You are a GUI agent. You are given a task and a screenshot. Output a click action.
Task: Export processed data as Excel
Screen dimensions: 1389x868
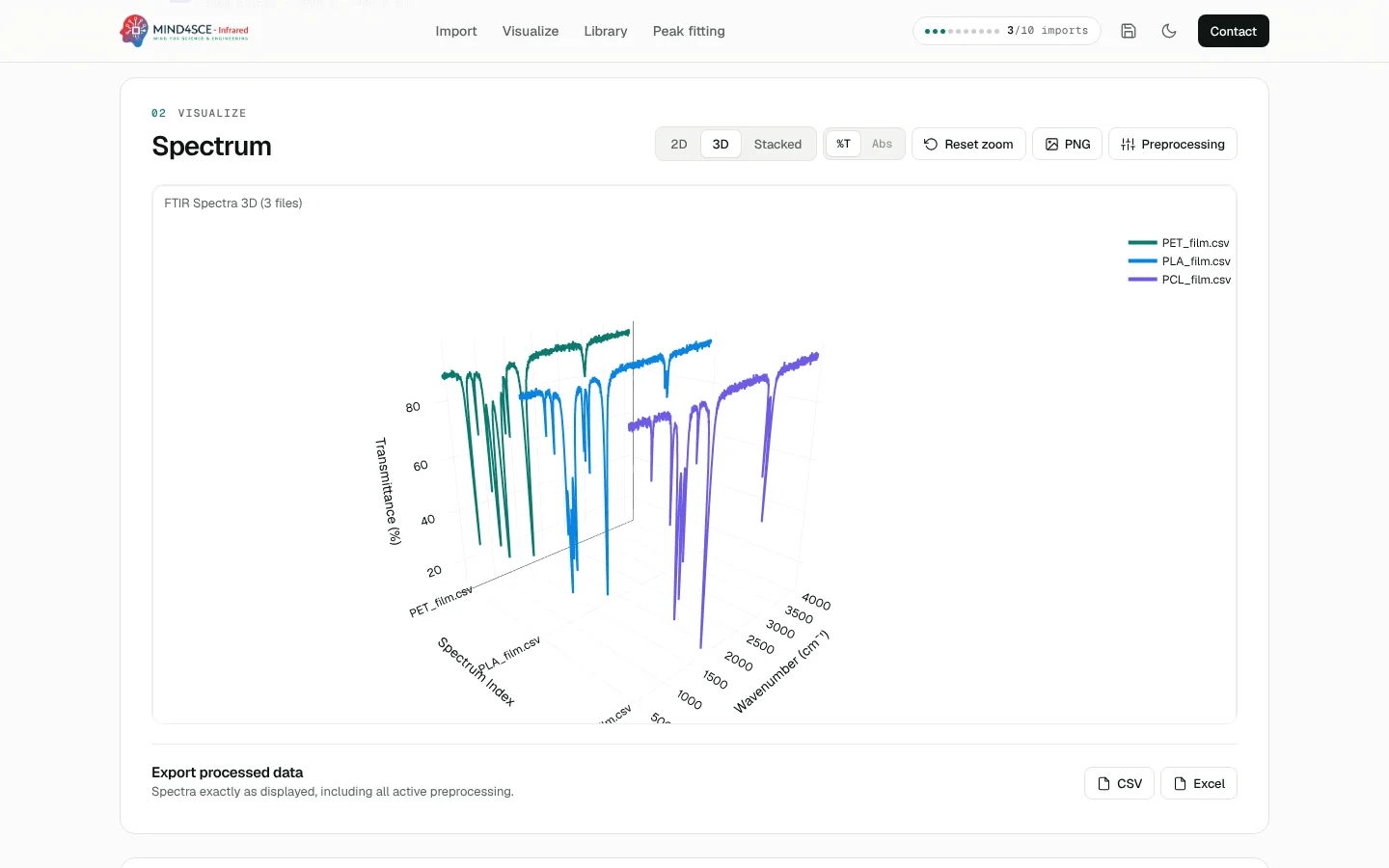(1199, 783)
